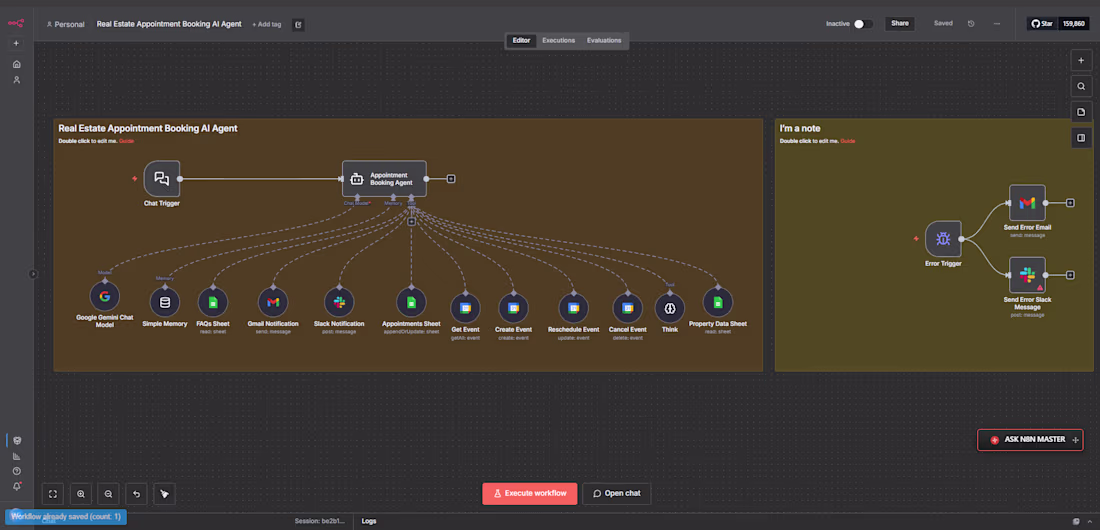Toggle the right focus panel icon
Screen dimensions: 1100x530
pos(1081,138)
